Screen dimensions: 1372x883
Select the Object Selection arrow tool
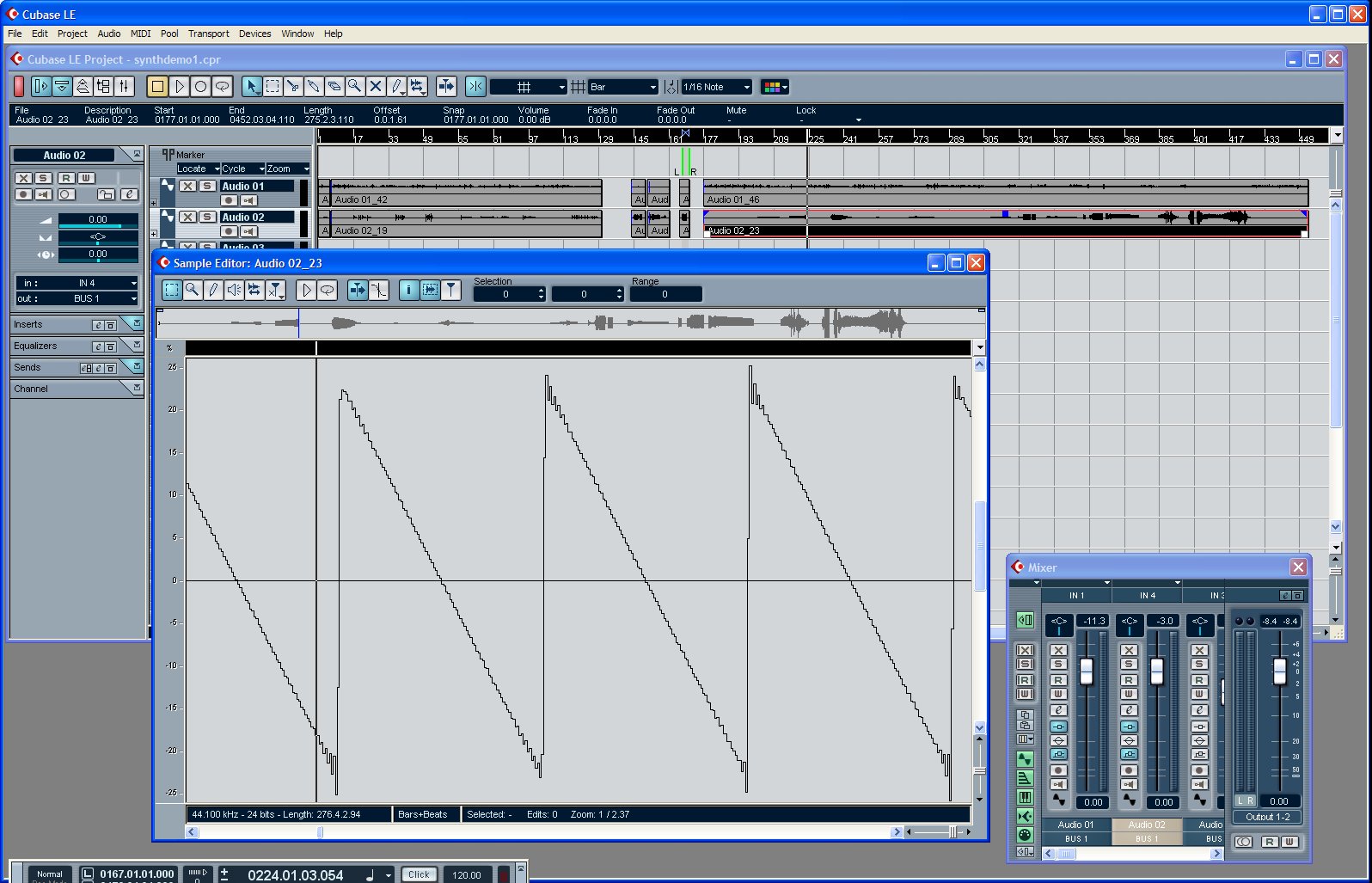click(252, 87)
